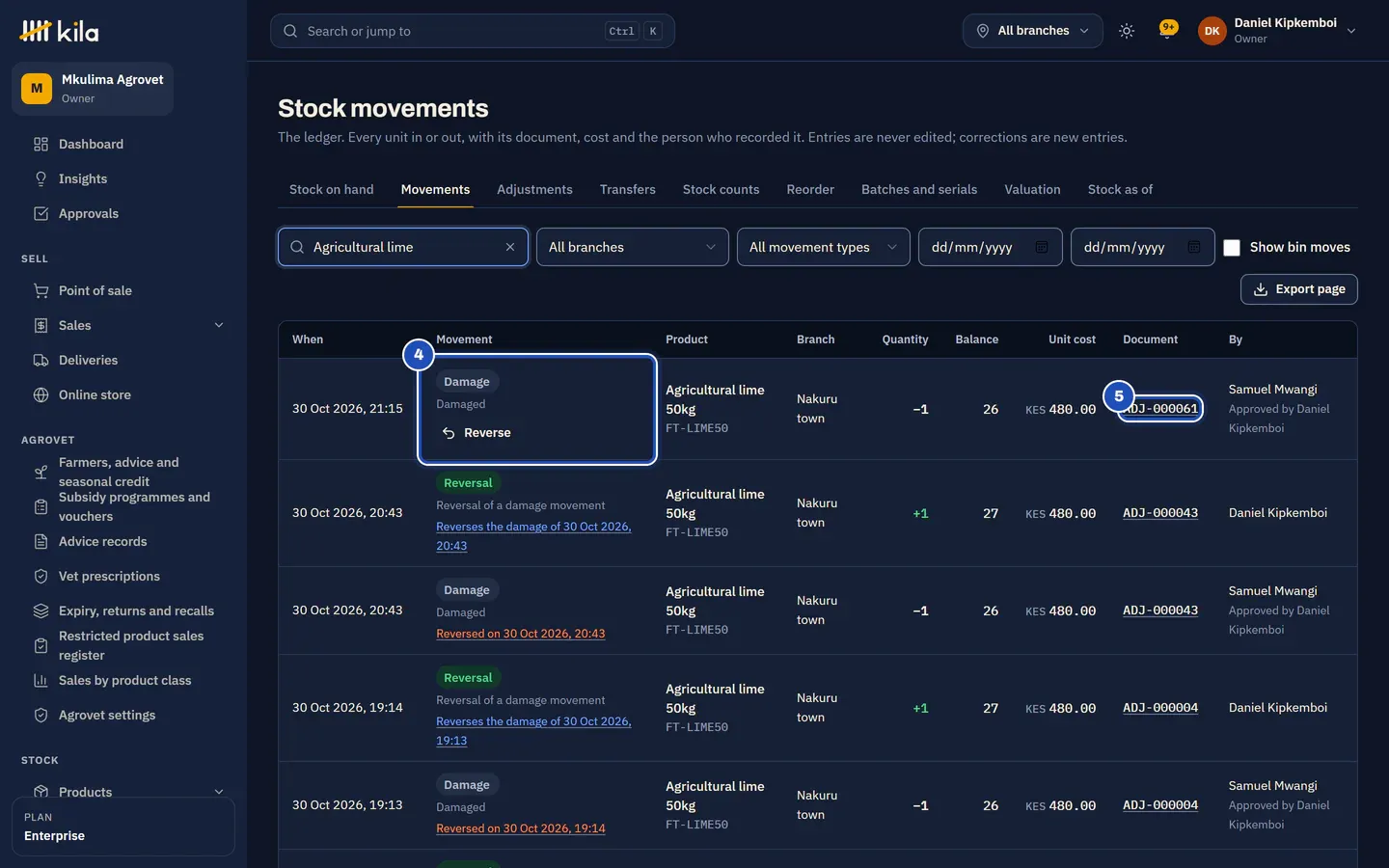Viewport: 1389px width, 868px height.
Task: Click the Vet prescriptions shield icon
Action: (41, 576)
